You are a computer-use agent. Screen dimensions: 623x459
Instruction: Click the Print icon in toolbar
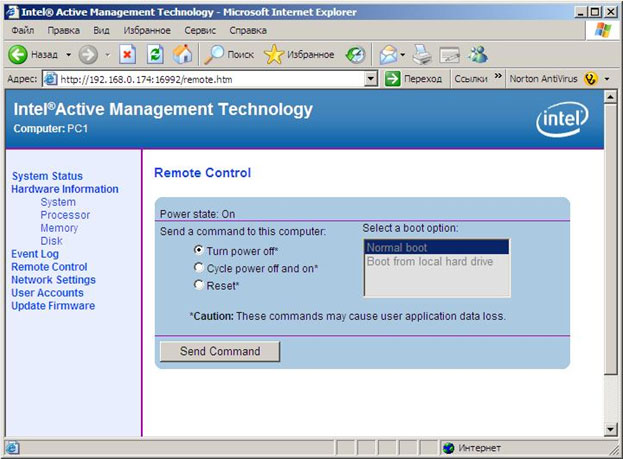point(422,54)
